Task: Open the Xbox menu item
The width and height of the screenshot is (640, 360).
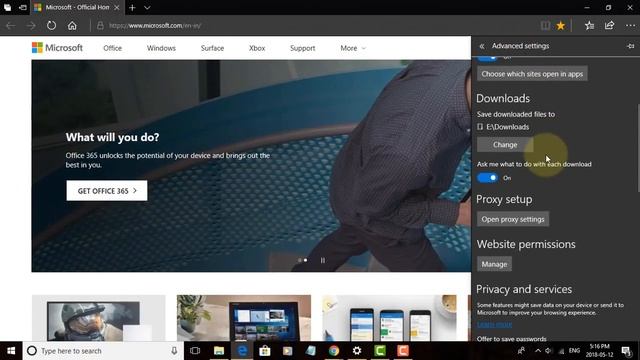Action: coord(257,48)
